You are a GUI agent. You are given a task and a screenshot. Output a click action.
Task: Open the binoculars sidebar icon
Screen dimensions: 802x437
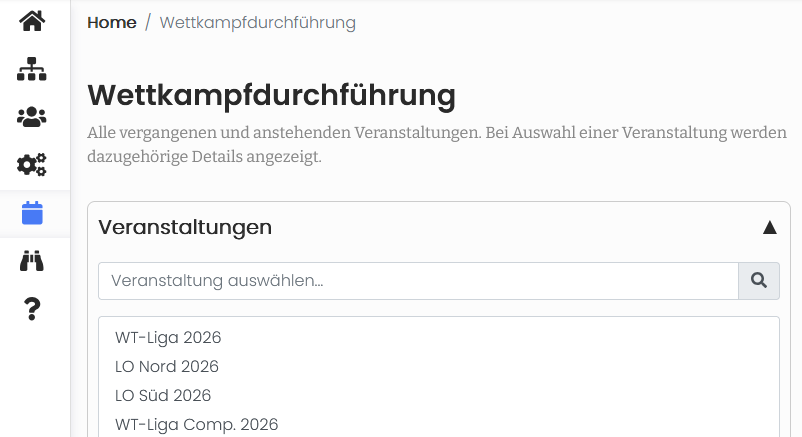coord(32,261)
